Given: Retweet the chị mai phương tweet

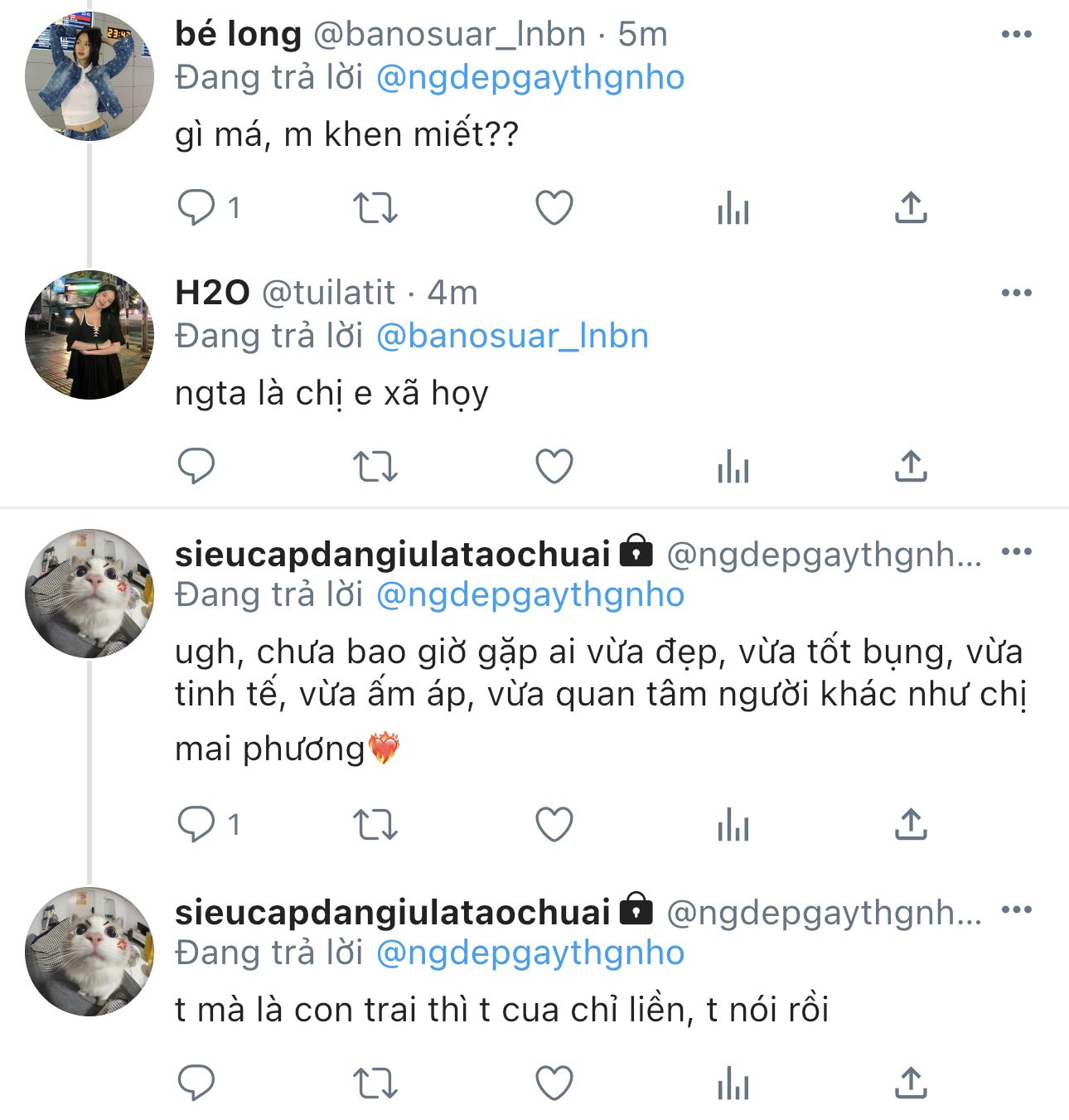Looking at the screenshot, I should [375, 824].
